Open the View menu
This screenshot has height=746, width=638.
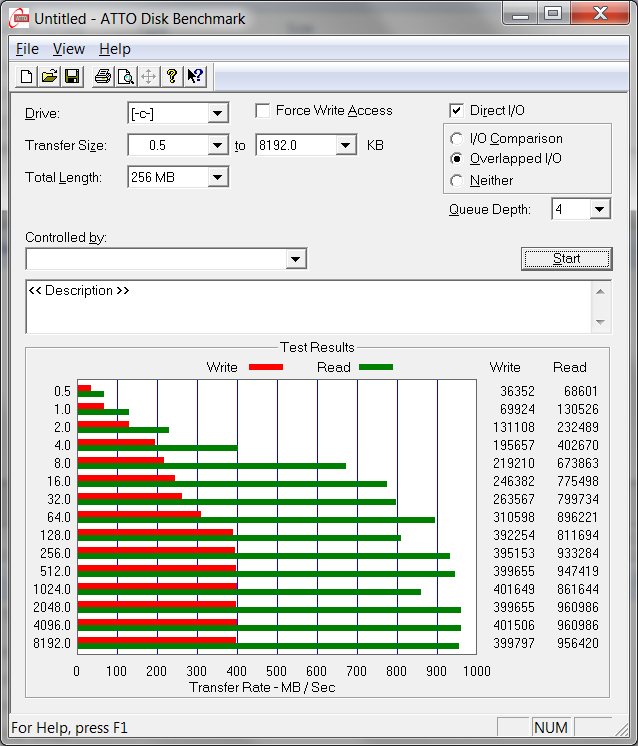click(69, 49)
